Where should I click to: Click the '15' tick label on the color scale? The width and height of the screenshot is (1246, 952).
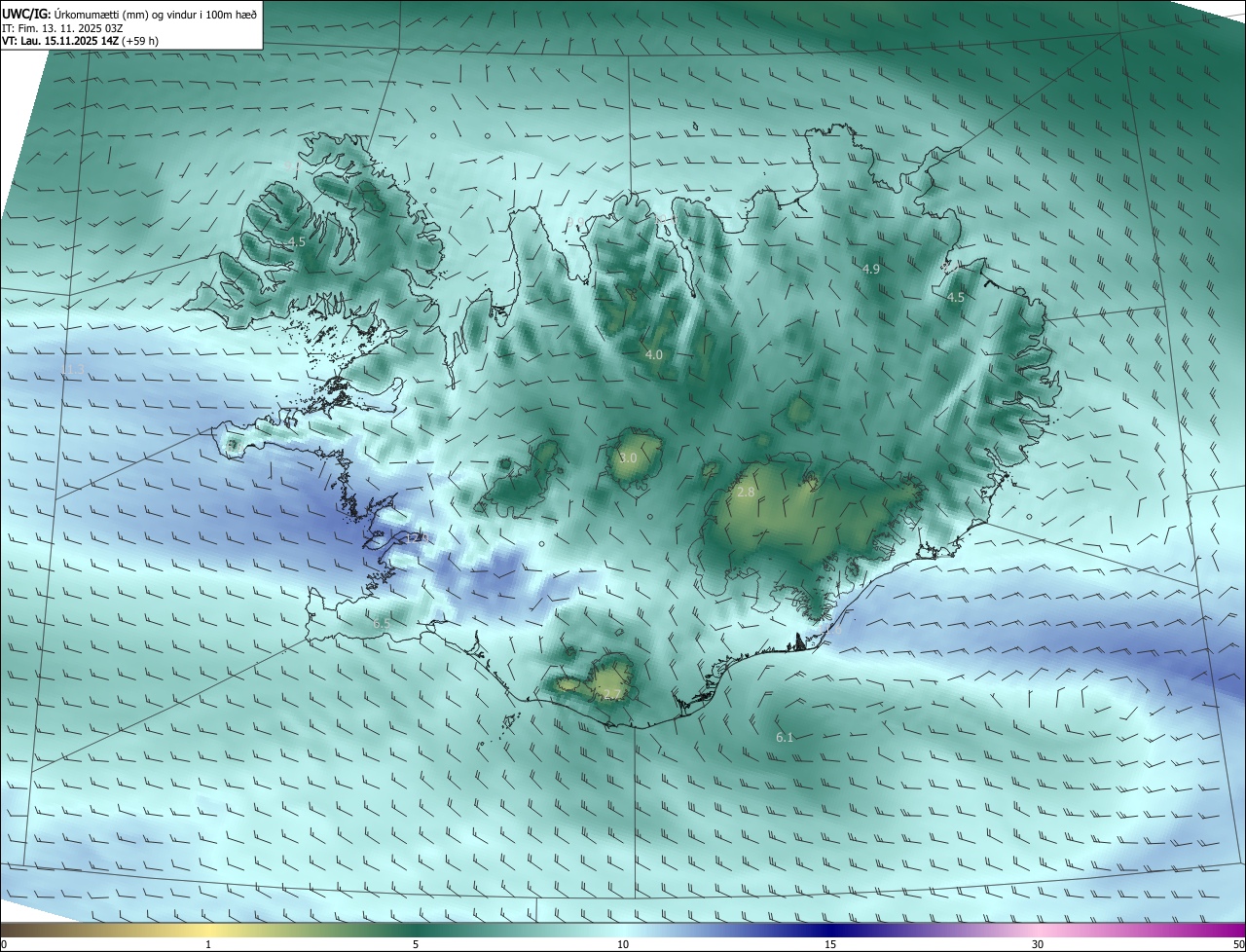coord(830,944)
